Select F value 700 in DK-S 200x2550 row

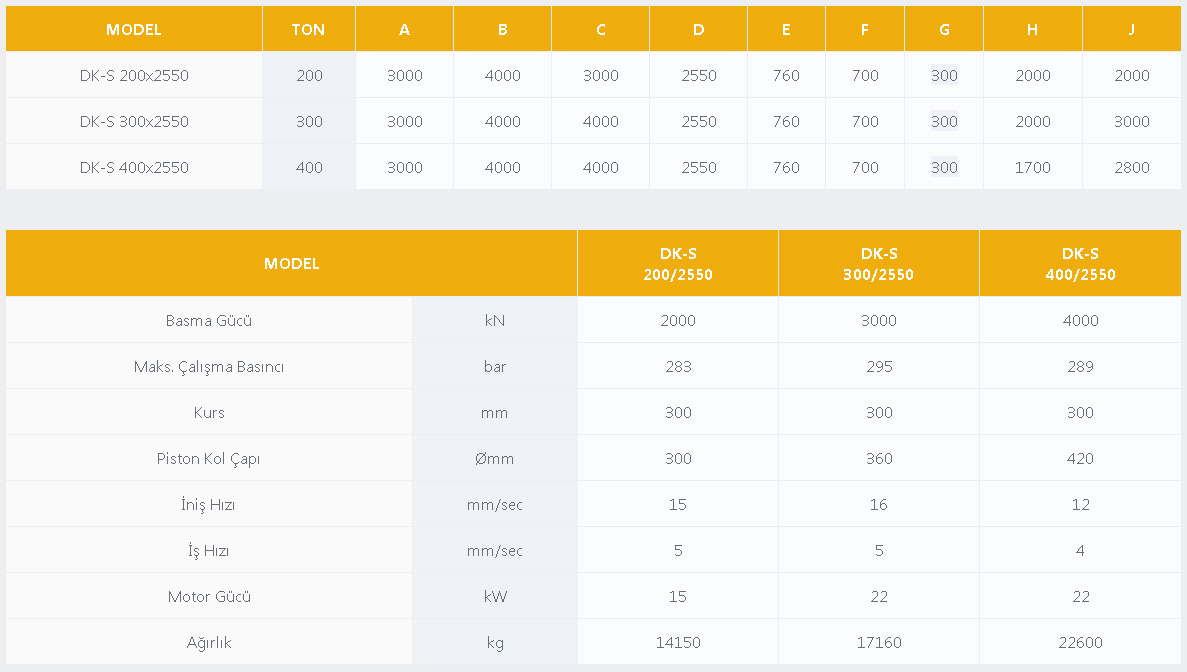click(x=865, y=76)
